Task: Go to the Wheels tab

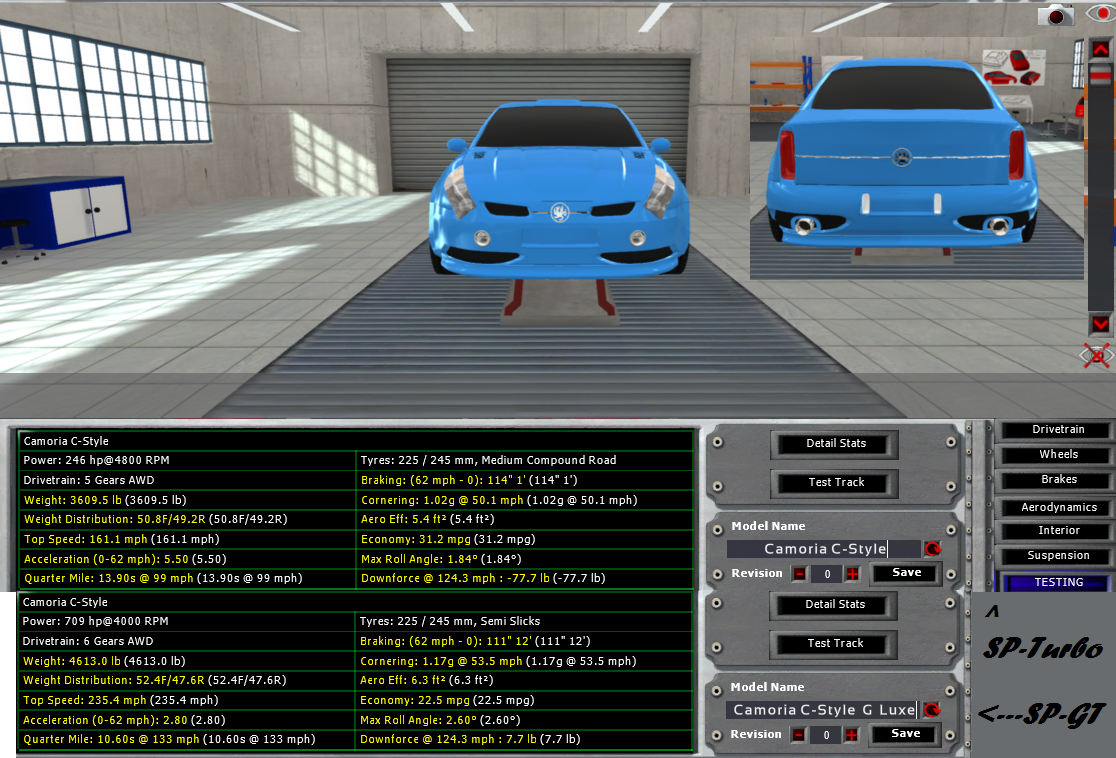Action: pyautogui.click(x=1058, y=455)
